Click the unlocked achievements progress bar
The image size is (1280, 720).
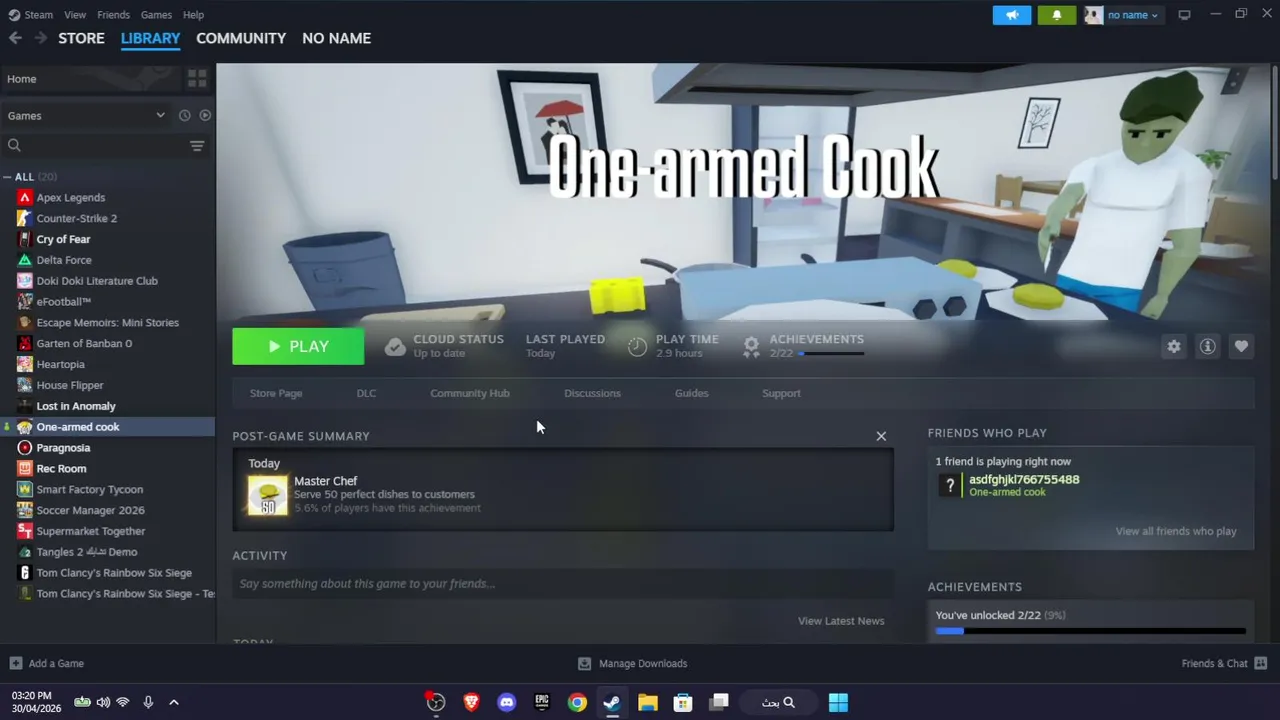point(1091,631)
